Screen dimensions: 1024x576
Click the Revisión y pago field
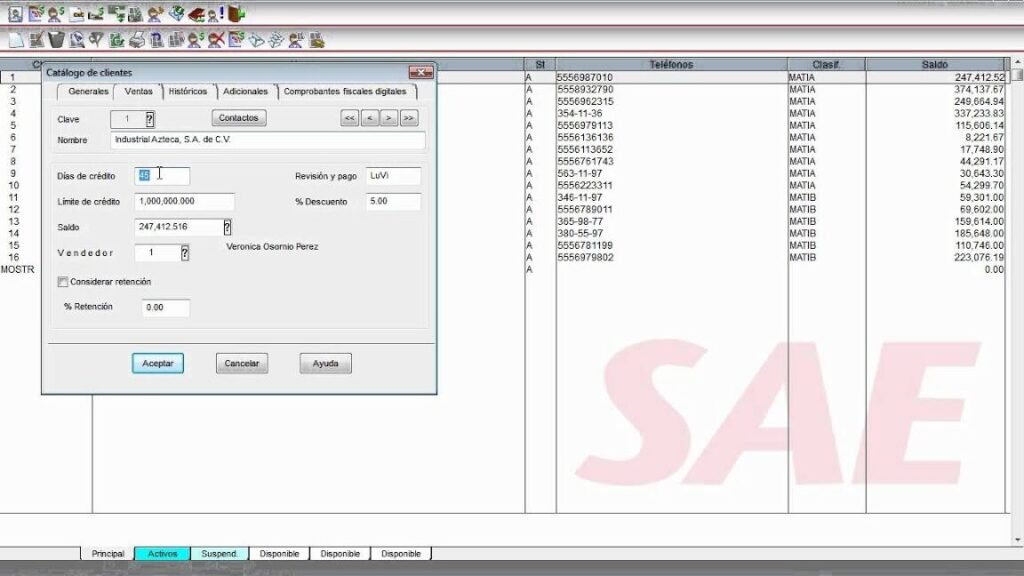pos(393,176)
